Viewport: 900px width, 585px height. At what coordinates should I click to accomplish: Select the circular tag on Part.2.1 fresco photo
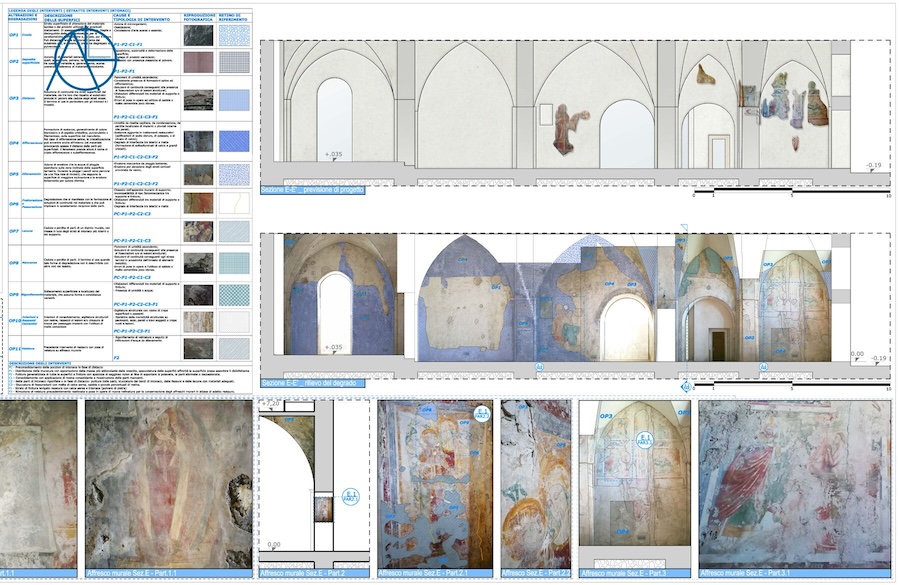click(x=481, y=414)
